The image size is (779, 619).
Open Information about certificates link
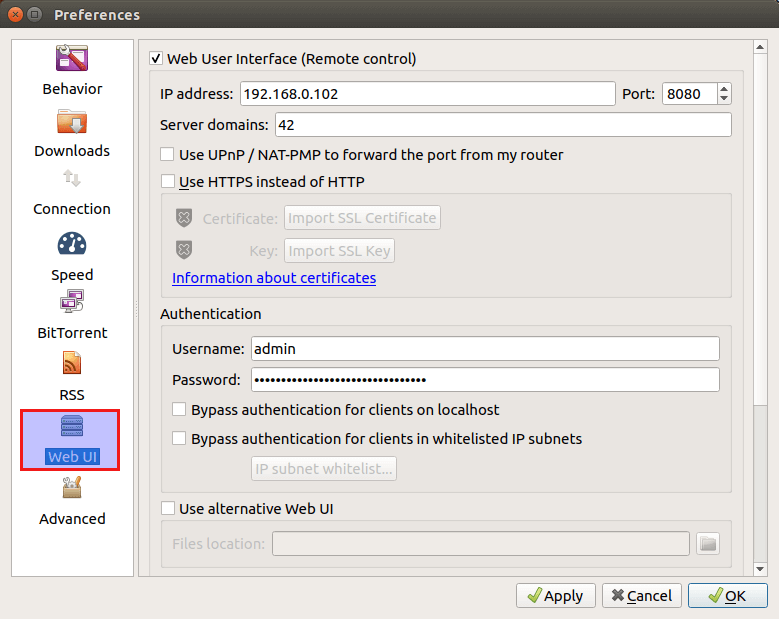point(274,278)
